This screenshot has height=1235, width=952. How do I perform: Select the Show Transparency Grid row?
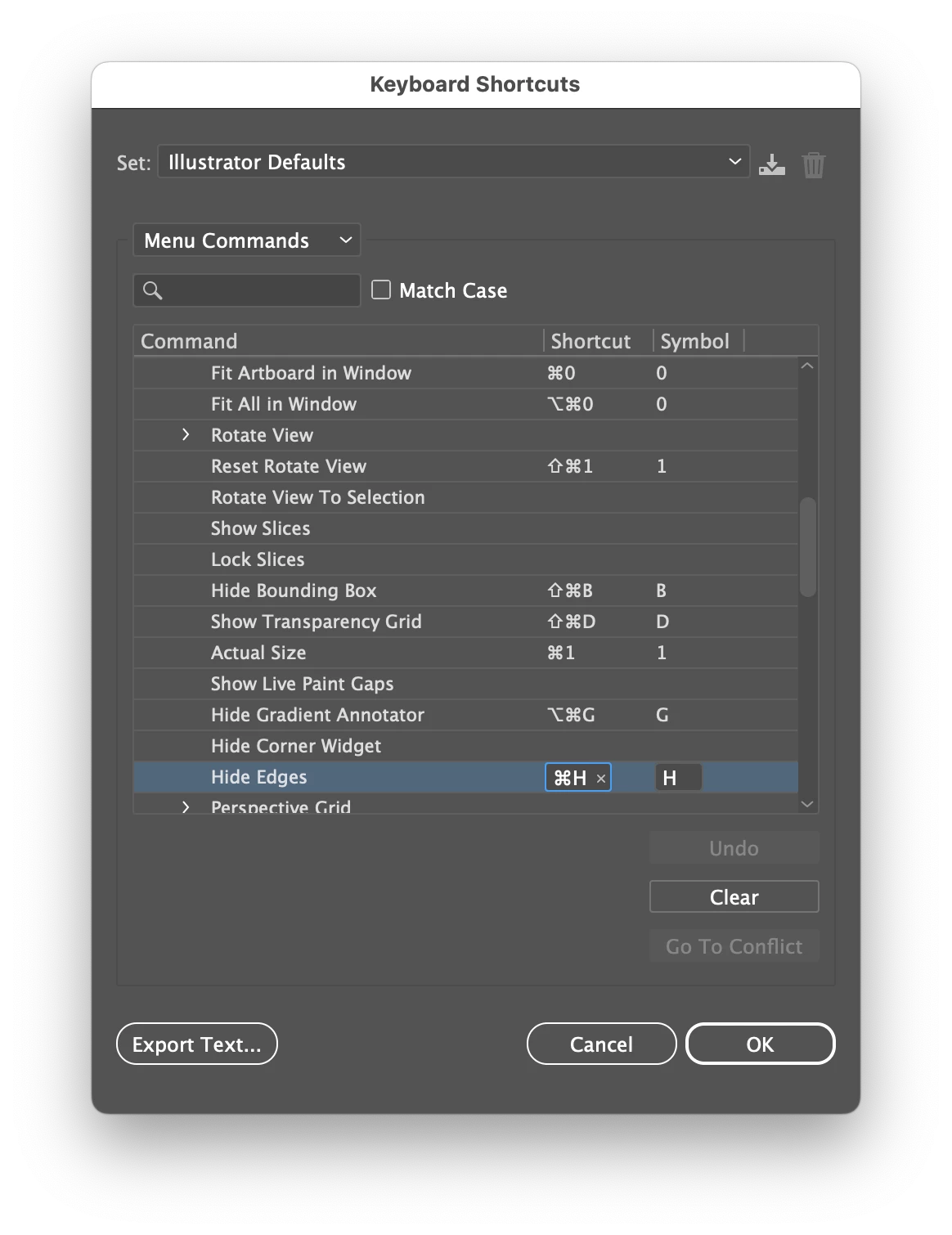tap(465, 622)
